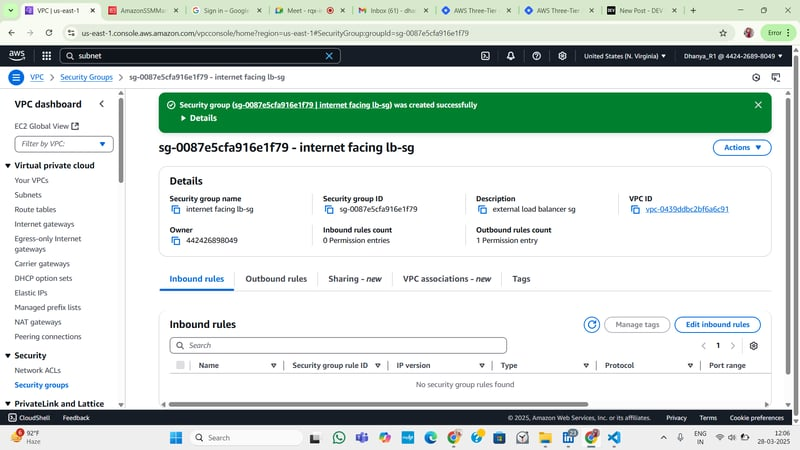Copy the security group ID
This screenshot has width=800, height=450.
click(329, 209)
